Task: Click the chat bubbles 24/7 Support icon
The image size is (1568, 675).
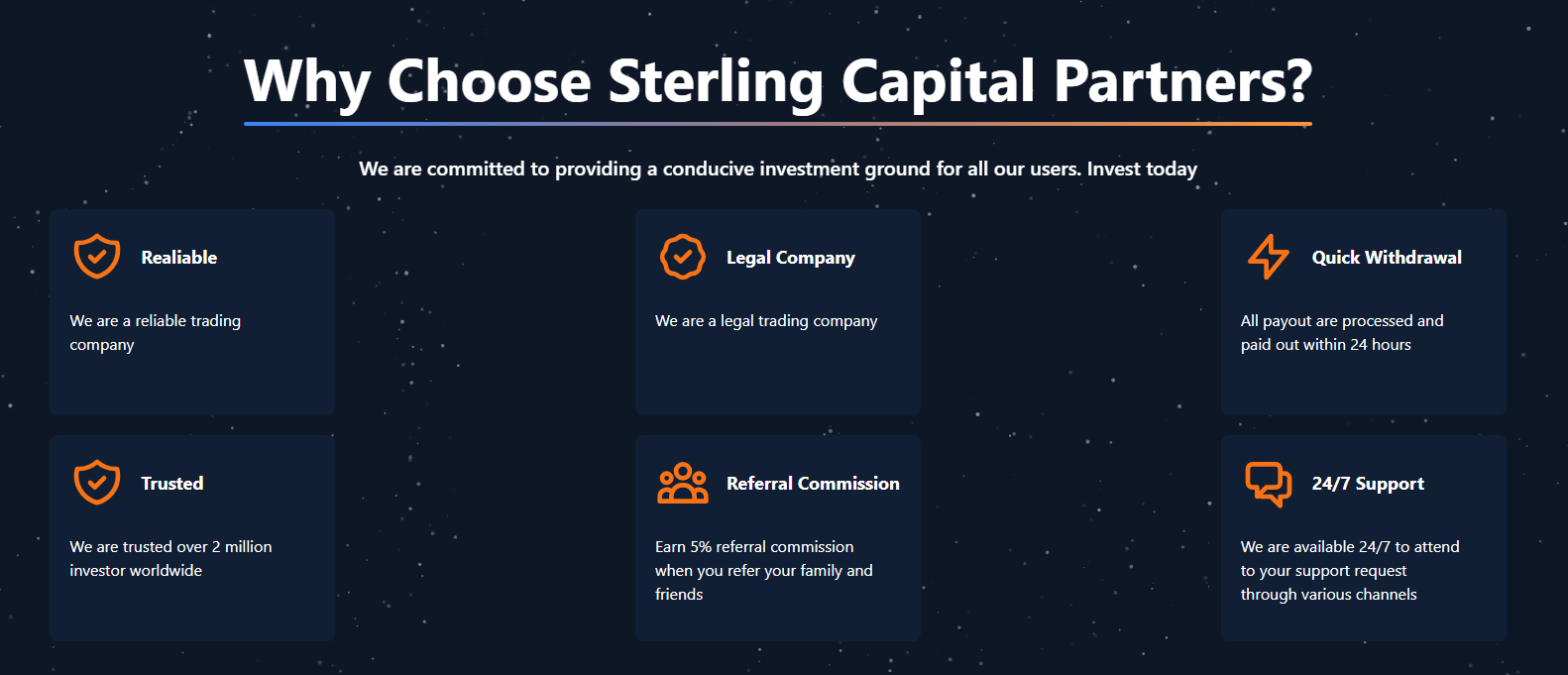Action: [1268, 483]
